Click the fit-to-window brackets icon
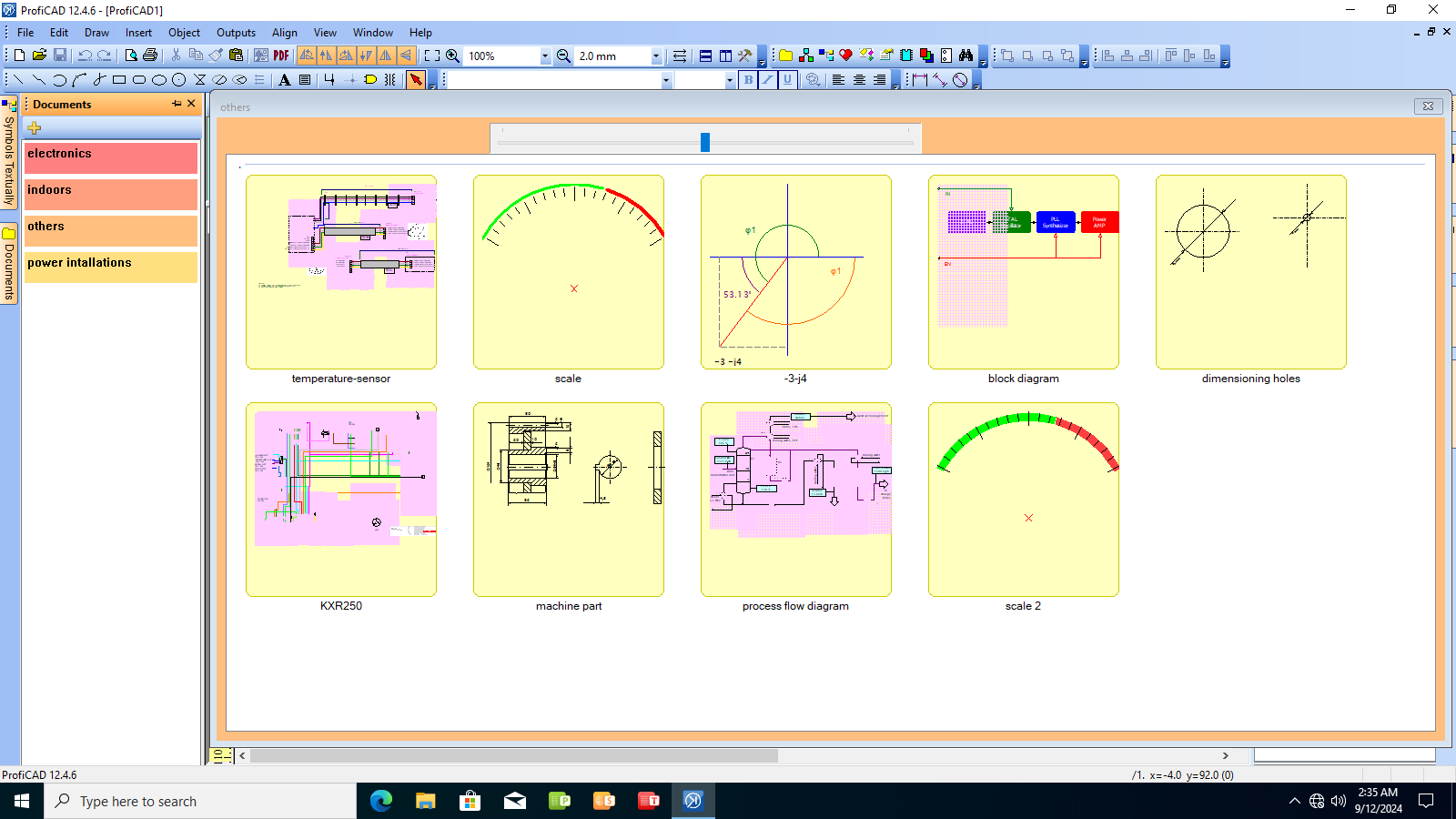Viewport: 1456px width, 819px height. (432, 56)
